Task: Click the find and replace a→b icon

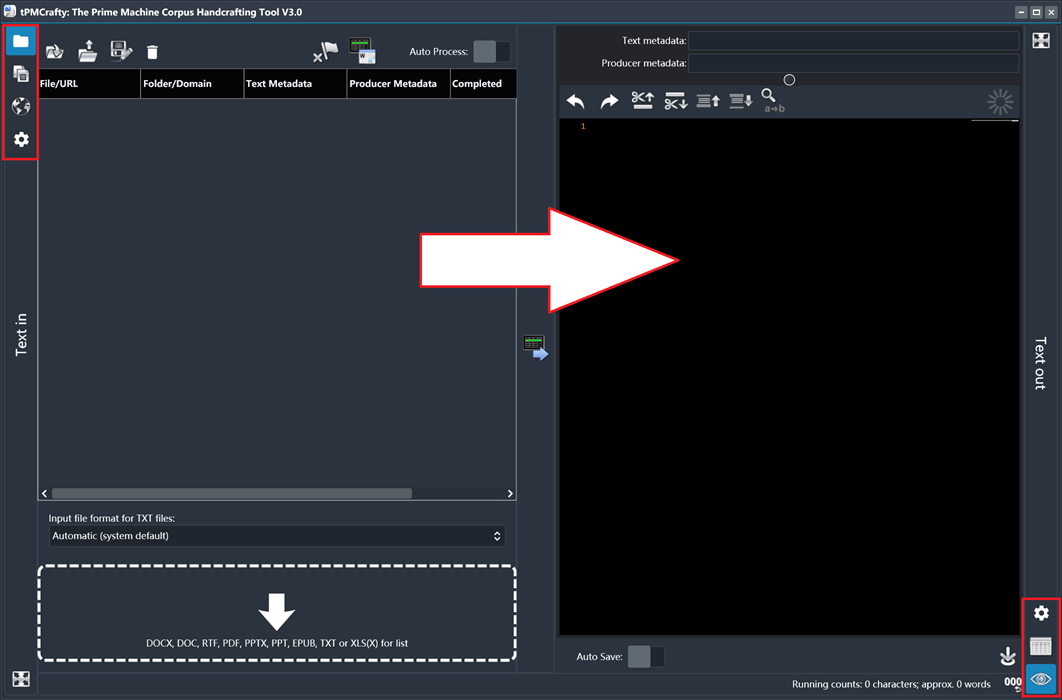Action: 773,101
